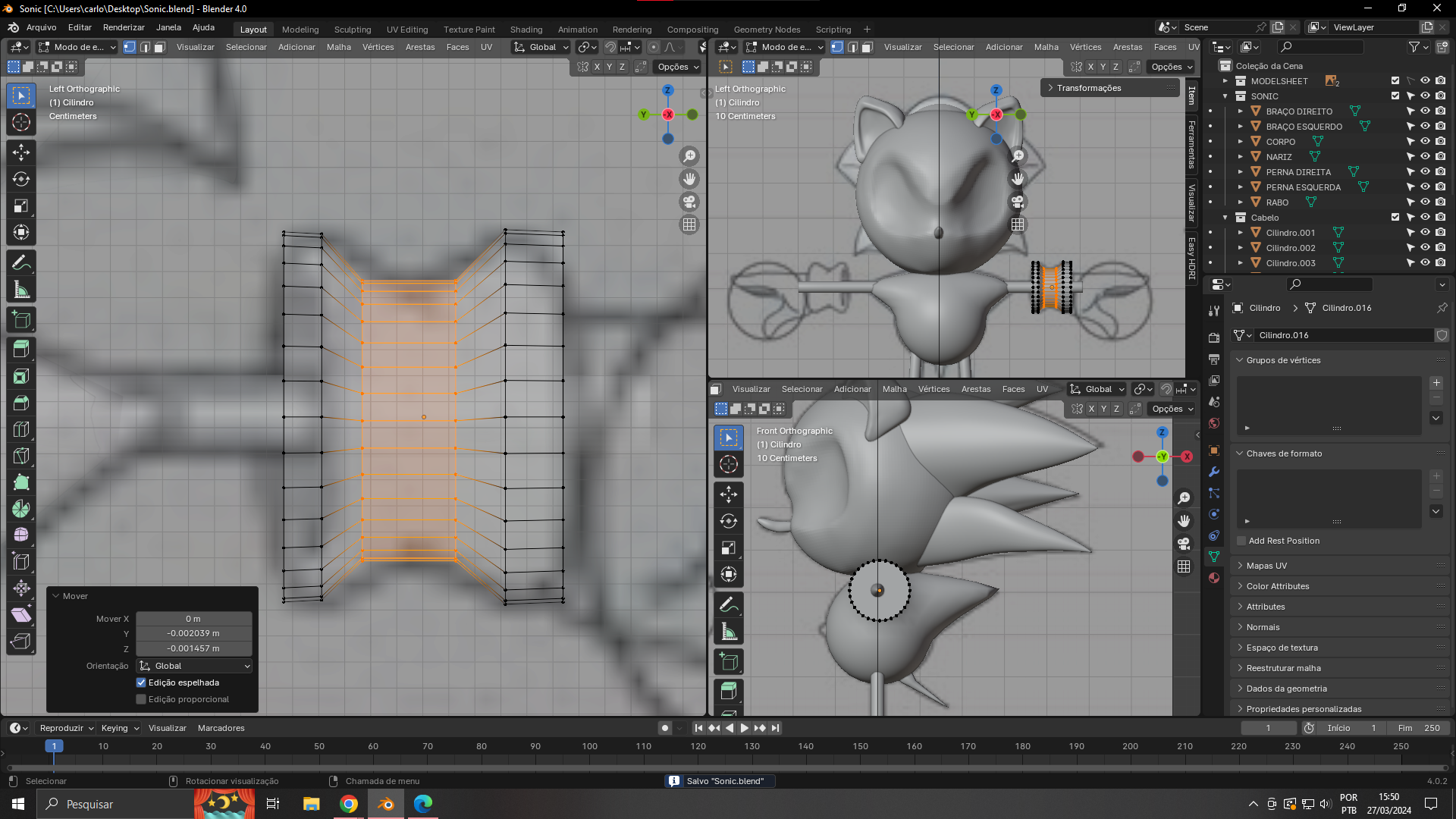
Task: Expand the Normais panel
Action: tap(1263, 627)
